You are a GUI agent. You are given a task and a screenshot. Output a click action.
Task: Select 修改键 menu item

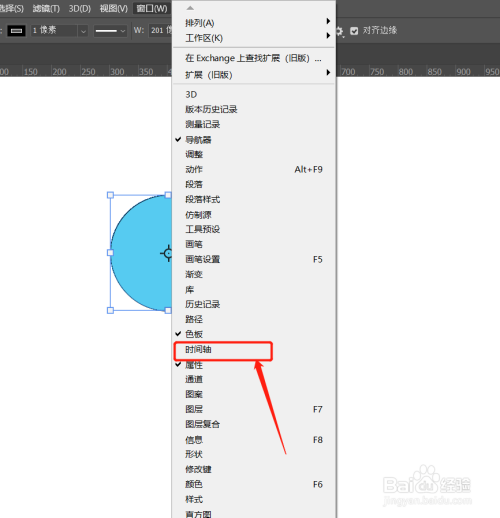pyautogui.click(x=254, y=469)
